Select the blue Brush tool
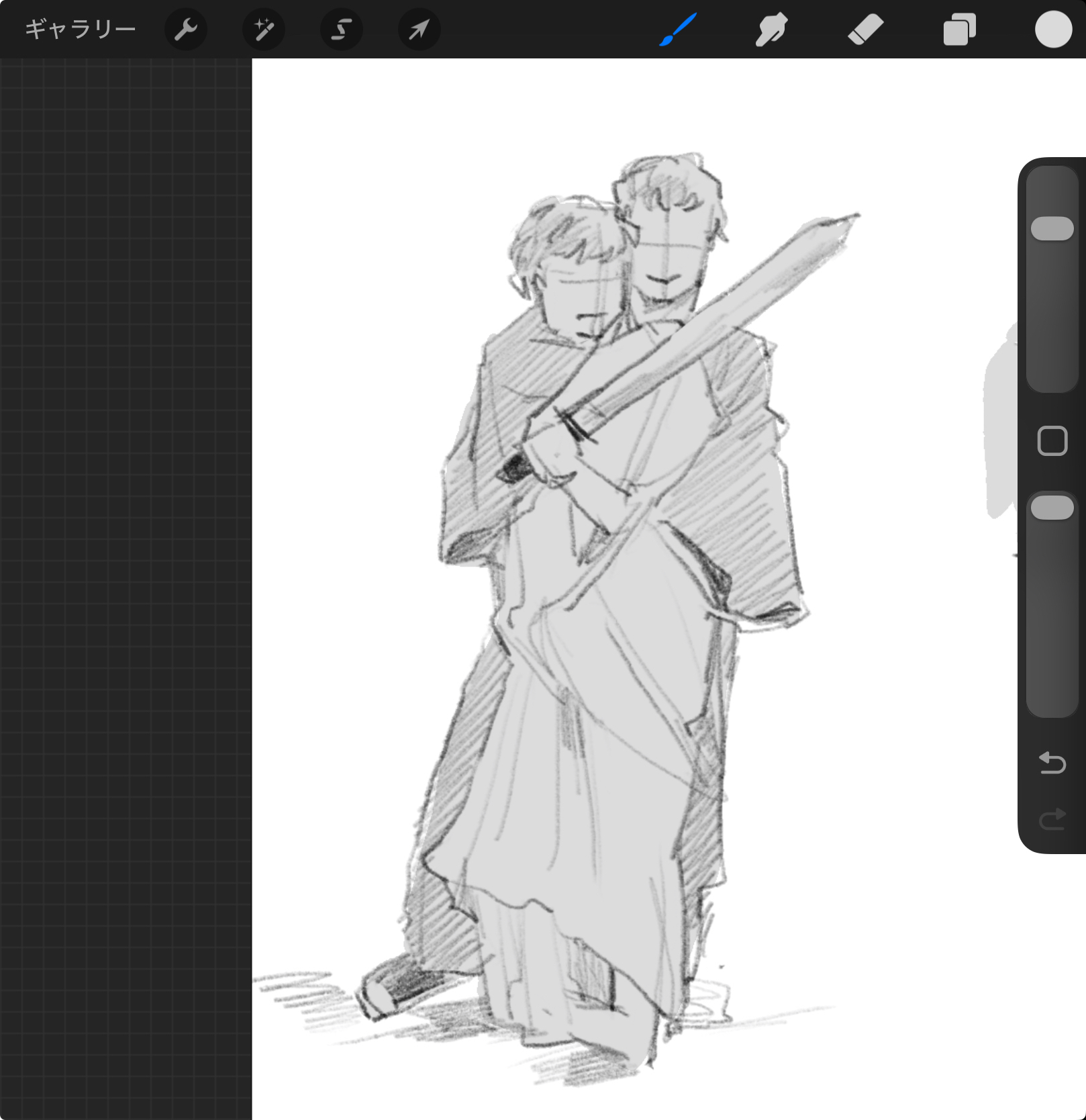The height and width of the screenshot is (1120, 1086). click(678, 30)
